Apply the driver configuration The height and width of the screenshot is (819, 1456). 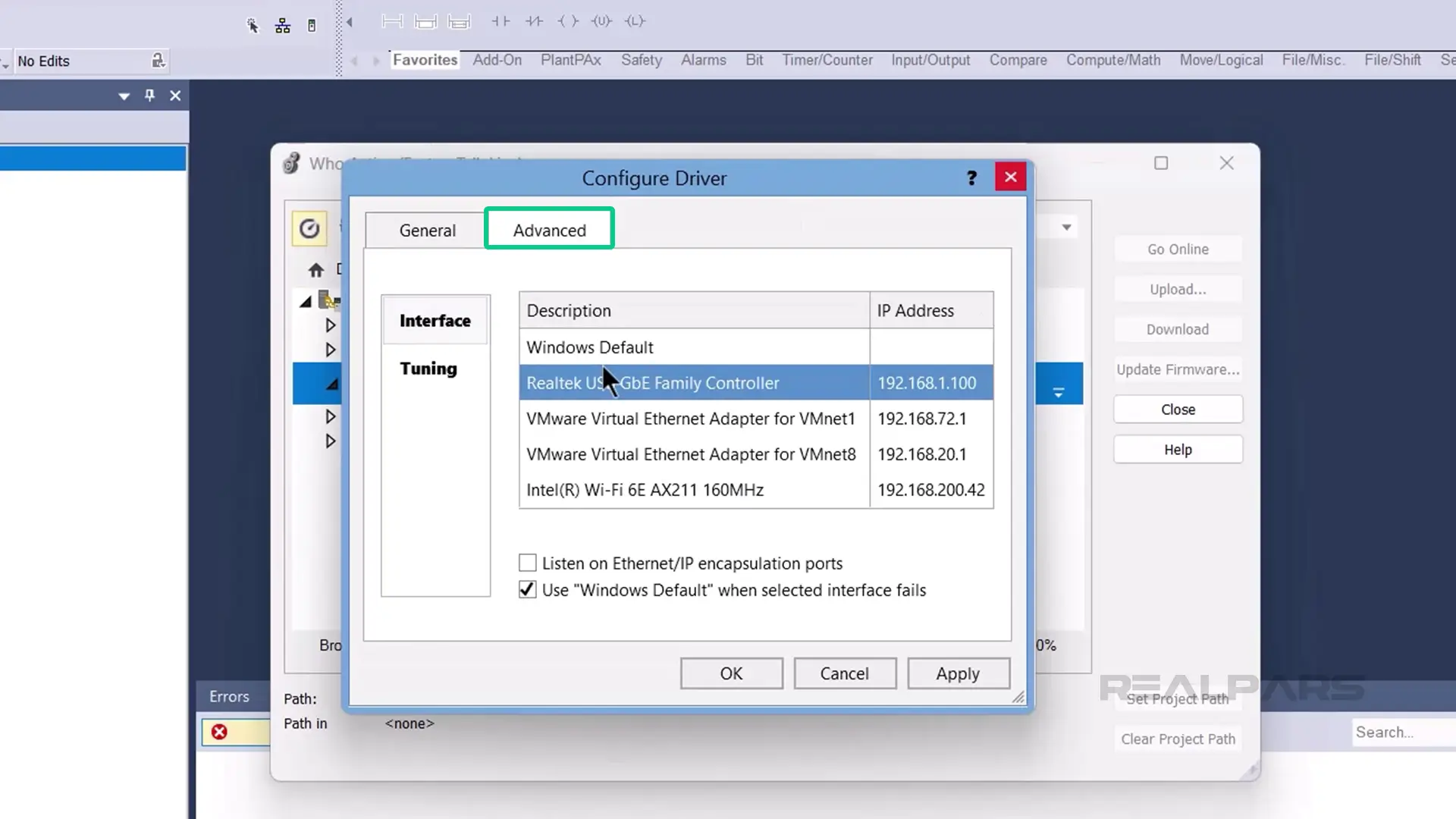point(959,673)
